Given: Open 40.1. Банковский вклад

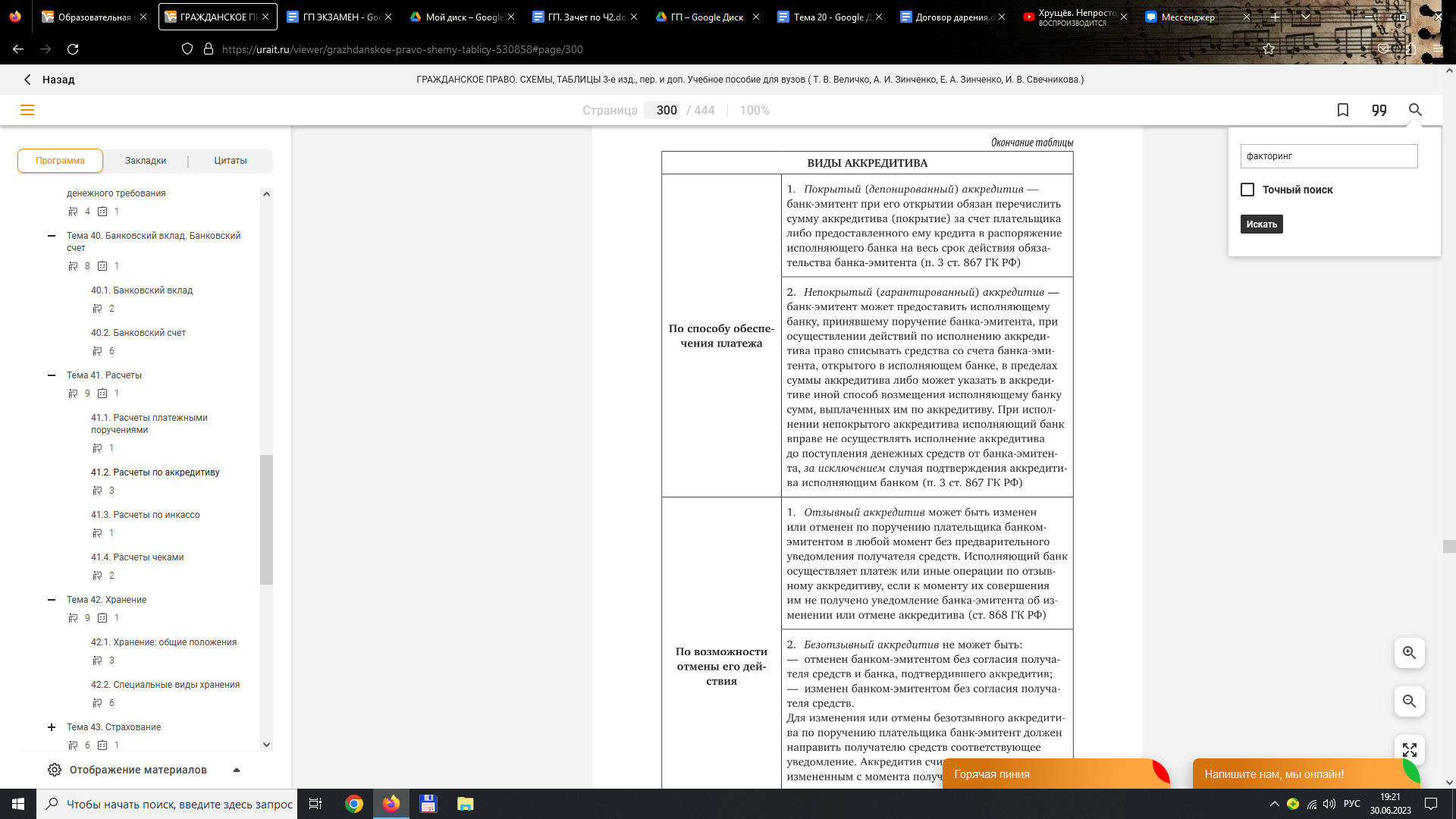Looking at the screenshot, I should [142, 290].
